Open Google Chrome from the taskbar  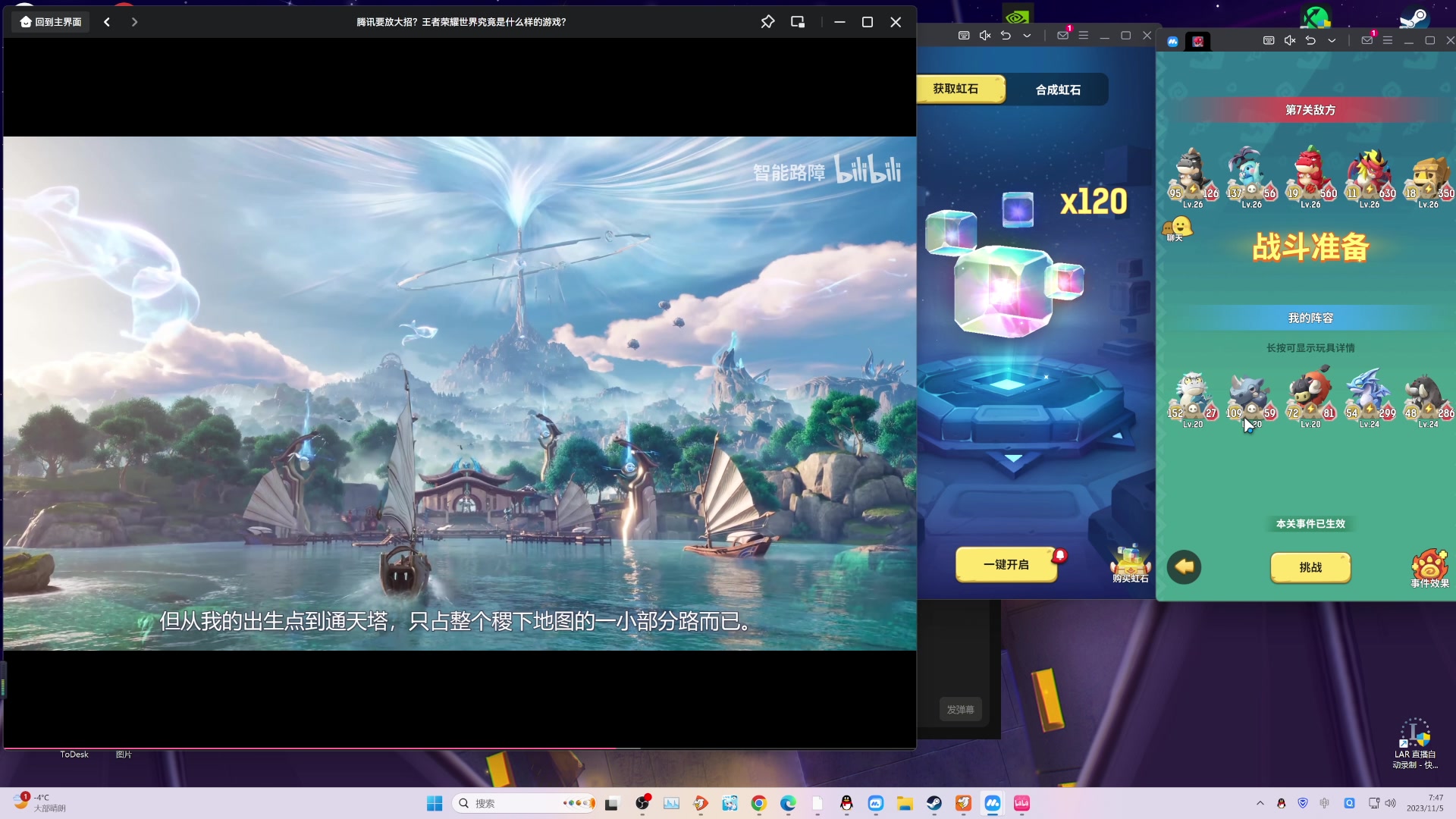point(758,803)
